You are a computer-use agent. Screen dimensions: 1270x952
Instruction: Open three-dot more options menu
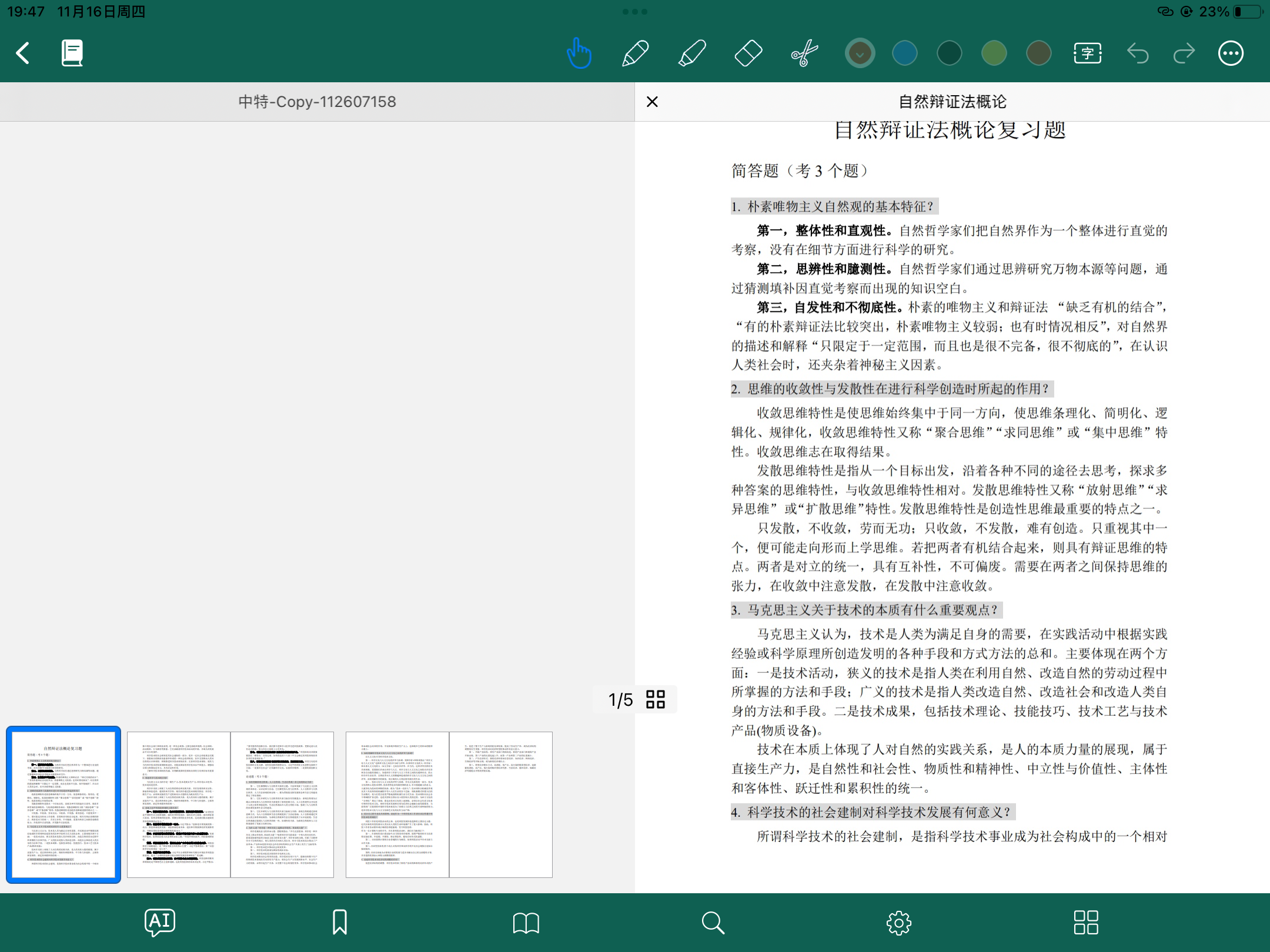(x=1231, y=53)
